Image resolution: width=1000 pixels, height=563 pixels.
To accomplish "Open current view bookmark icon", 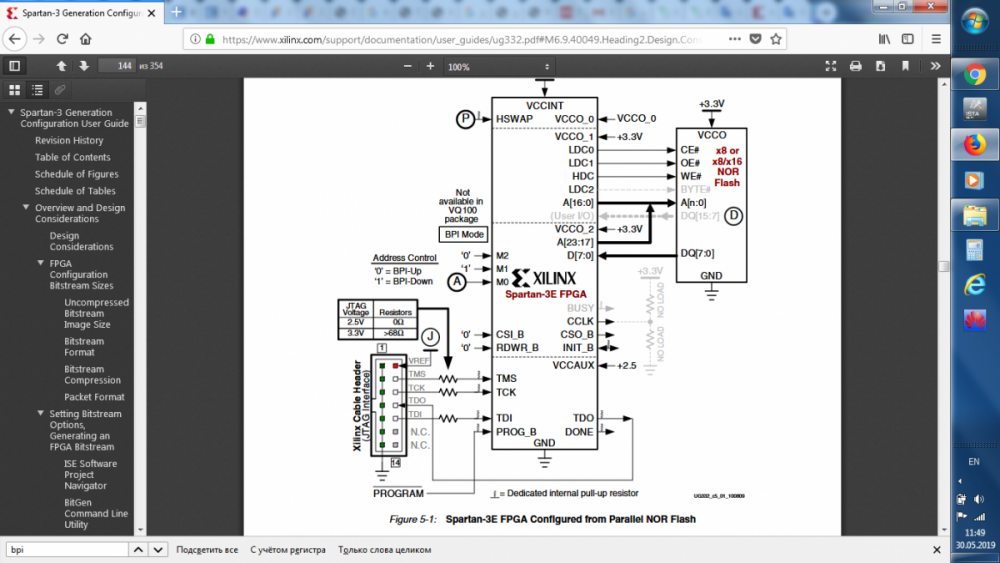I will (x=905, y=66).
